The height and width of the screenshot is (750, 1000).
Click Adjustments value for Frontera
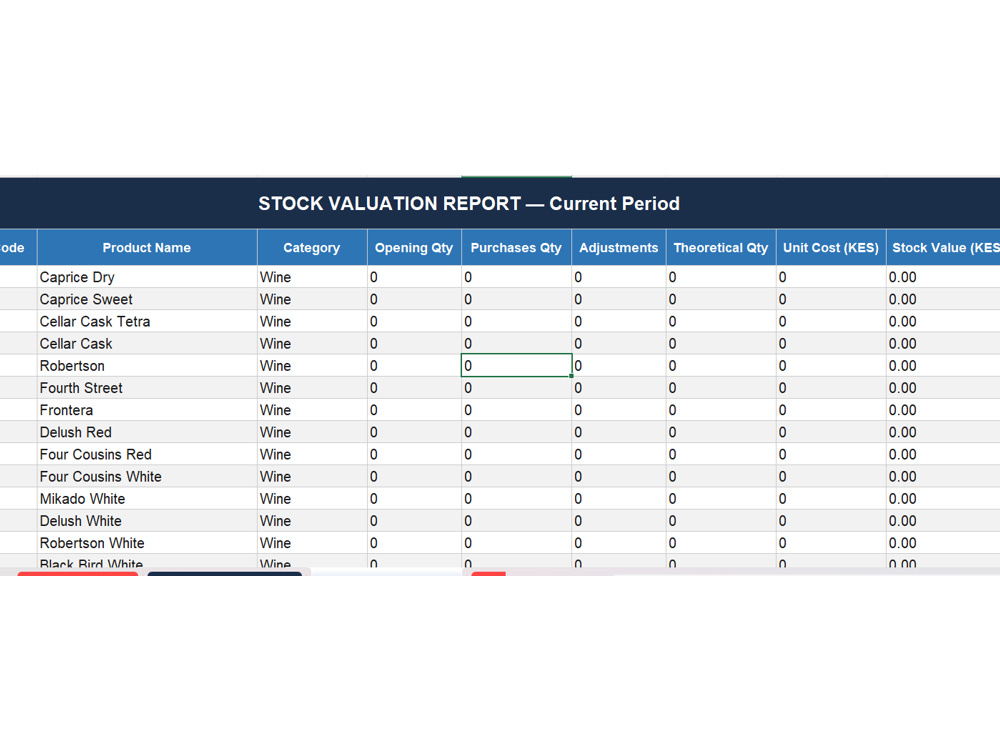click(x=619, y=410)
